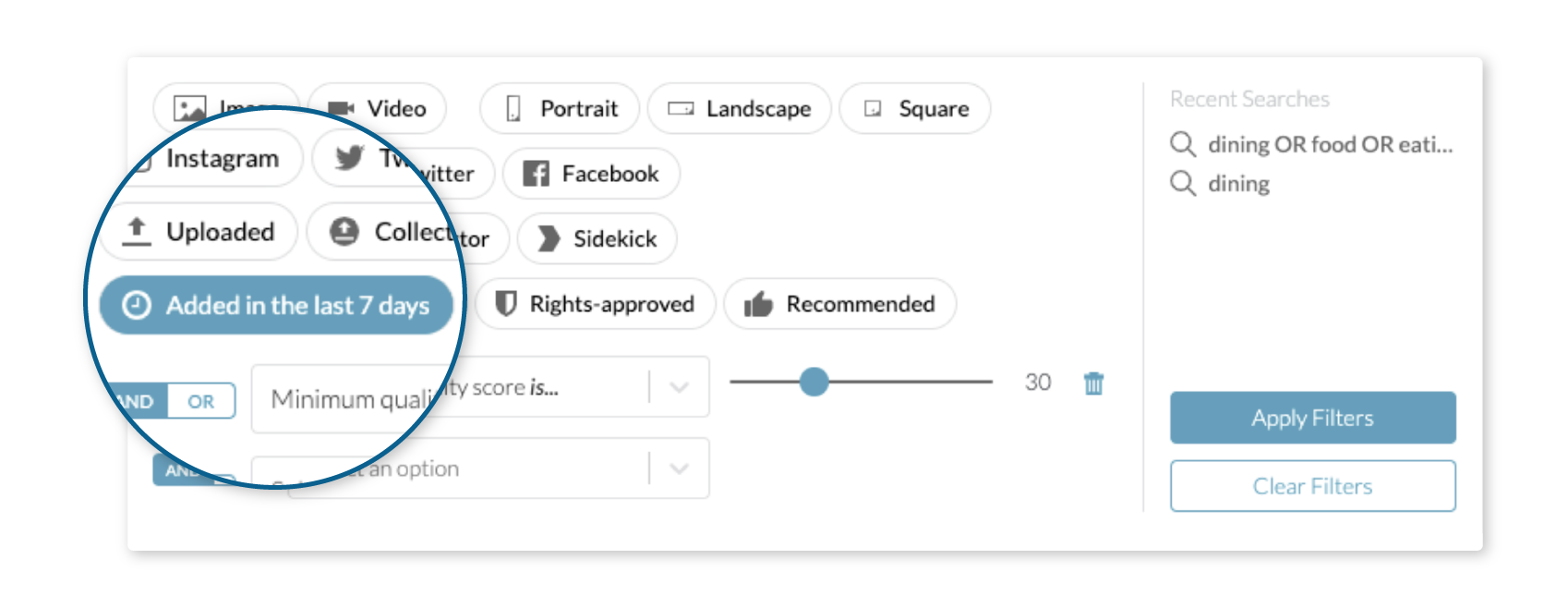Image resolution: width=1568 pixels, height=608 pixels.
Task: Click the chevron of the second filter dropdown
Action: 679,468
